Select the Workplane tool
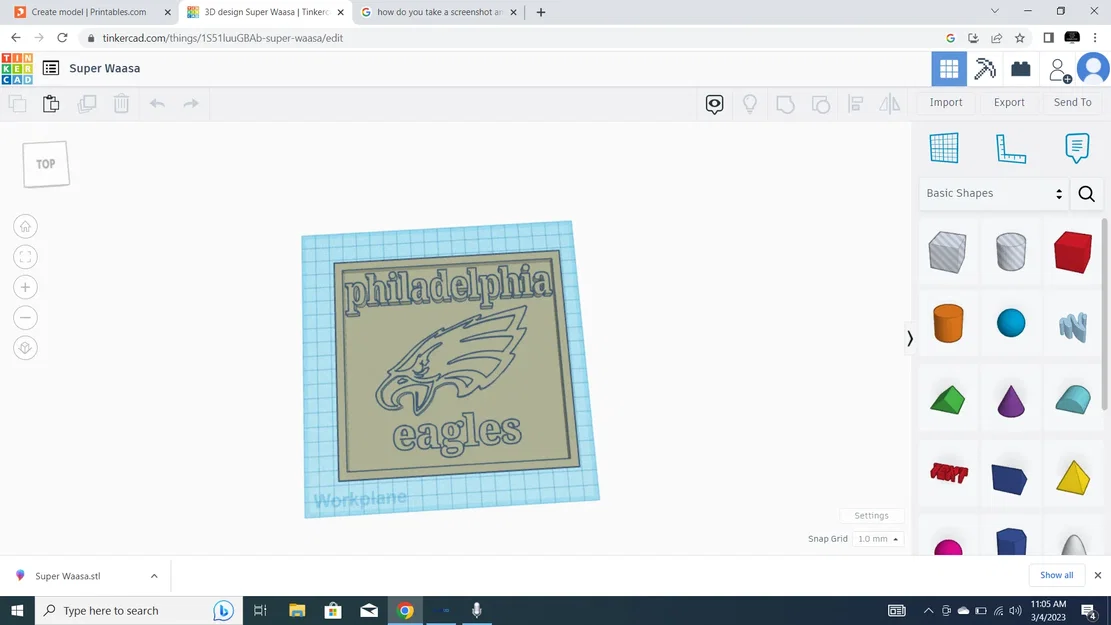The image size is (1111, 625). pyautogui.click(x=944, y=148)
